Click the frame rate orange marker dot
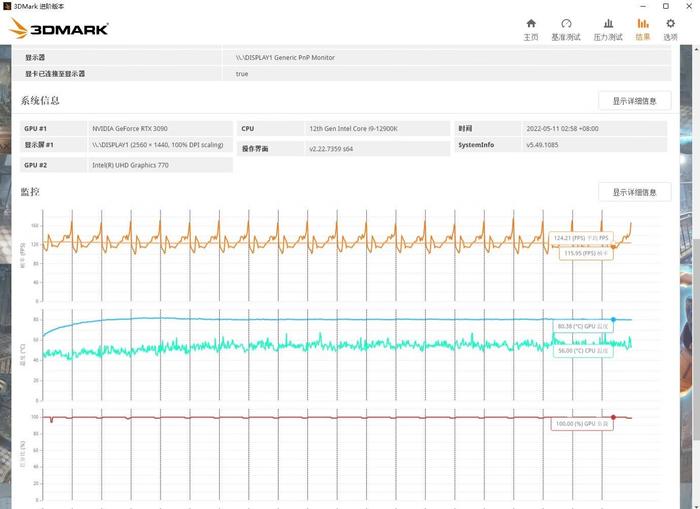 pos(613,246)
